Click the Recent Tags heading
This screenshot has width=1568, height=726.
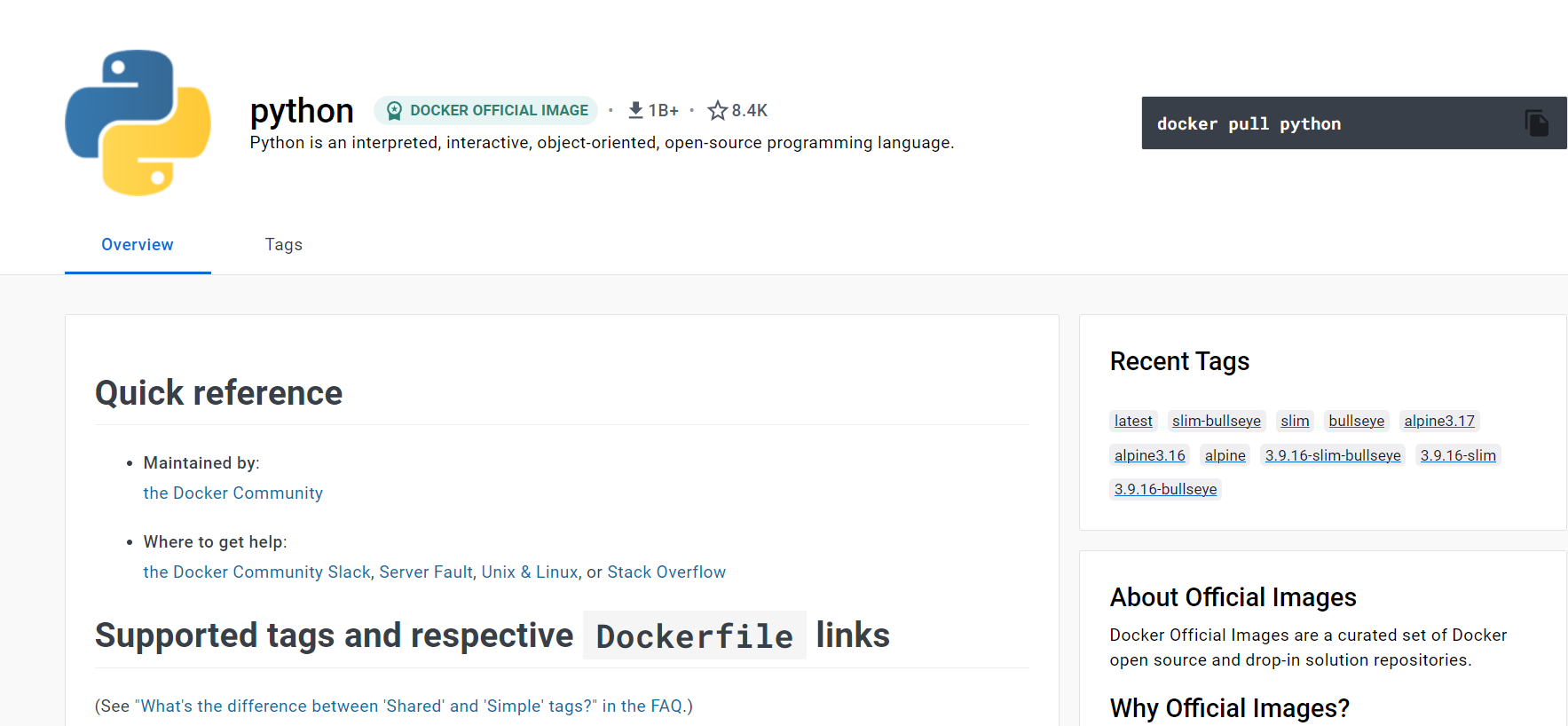pyautogui.click(x=1179, y=361)
